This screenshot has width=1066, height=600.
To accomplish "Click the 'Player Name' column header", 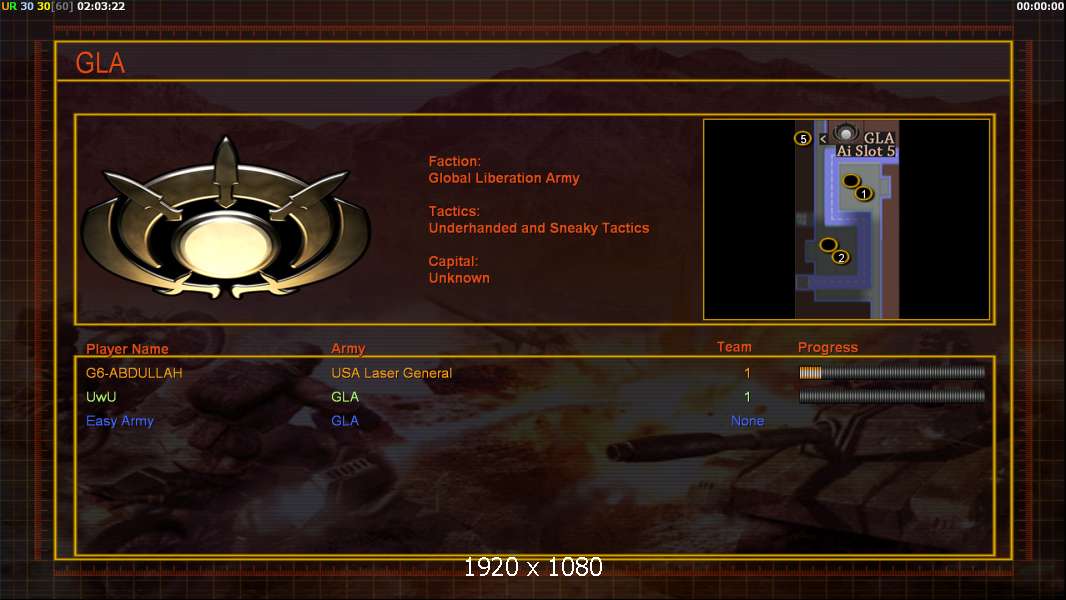I will [127, 349].
